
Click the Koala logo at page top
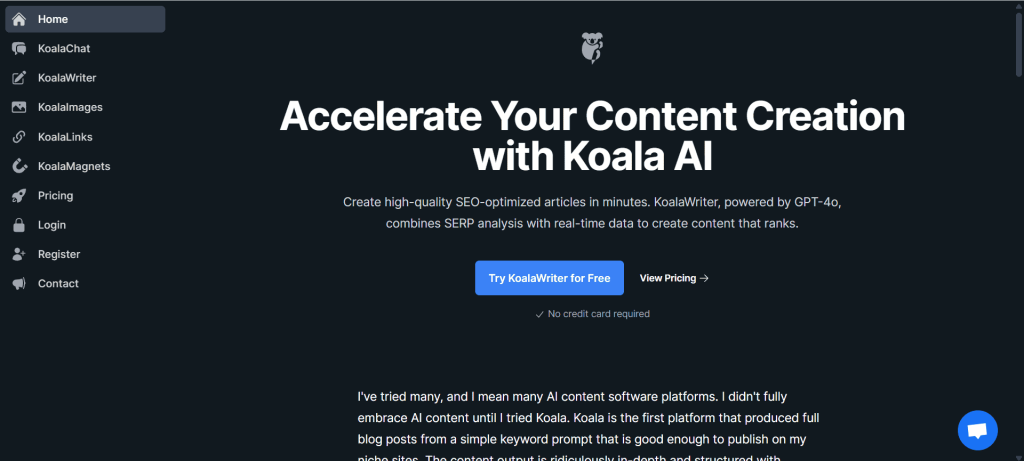coord(592,48)
